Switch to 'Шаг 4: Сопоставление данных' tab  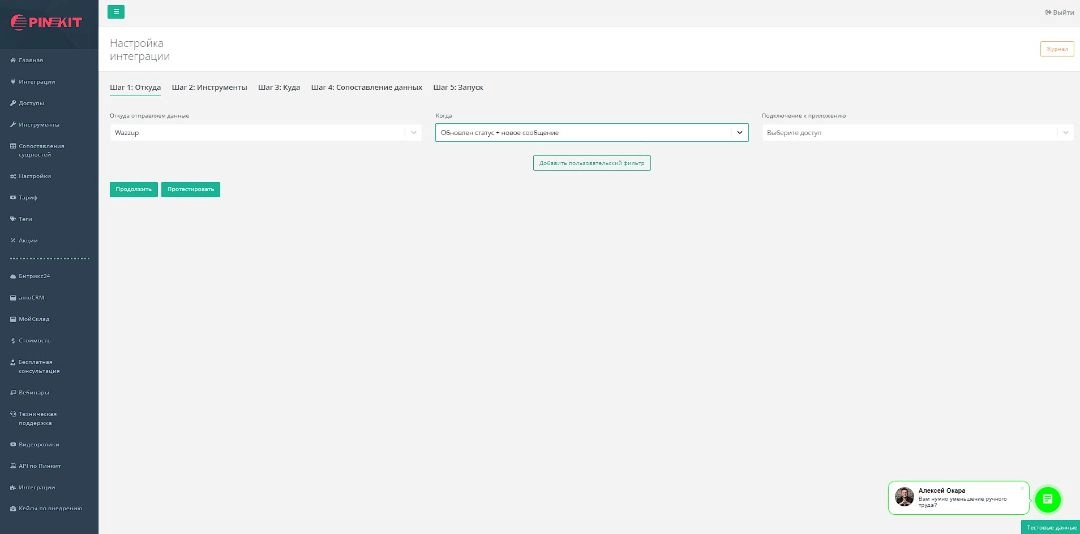click(x=366, y=88)
